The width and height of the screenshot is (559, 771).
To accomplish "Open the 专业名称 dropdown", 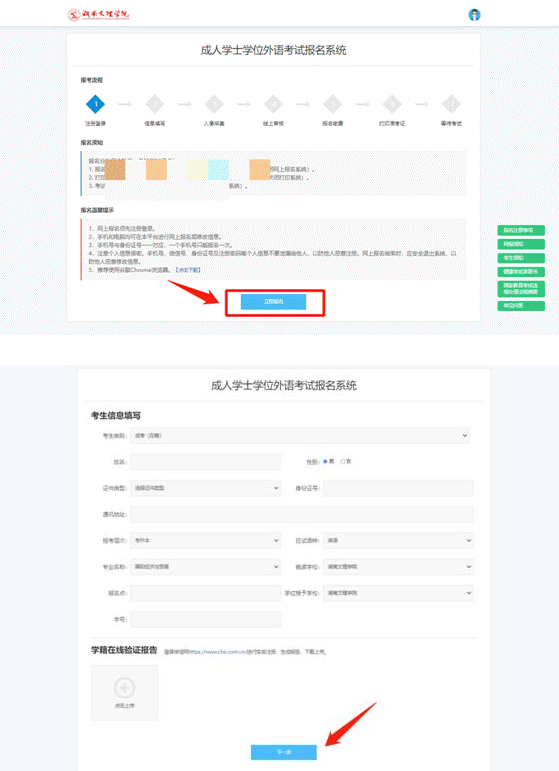I will coord(206,567).
